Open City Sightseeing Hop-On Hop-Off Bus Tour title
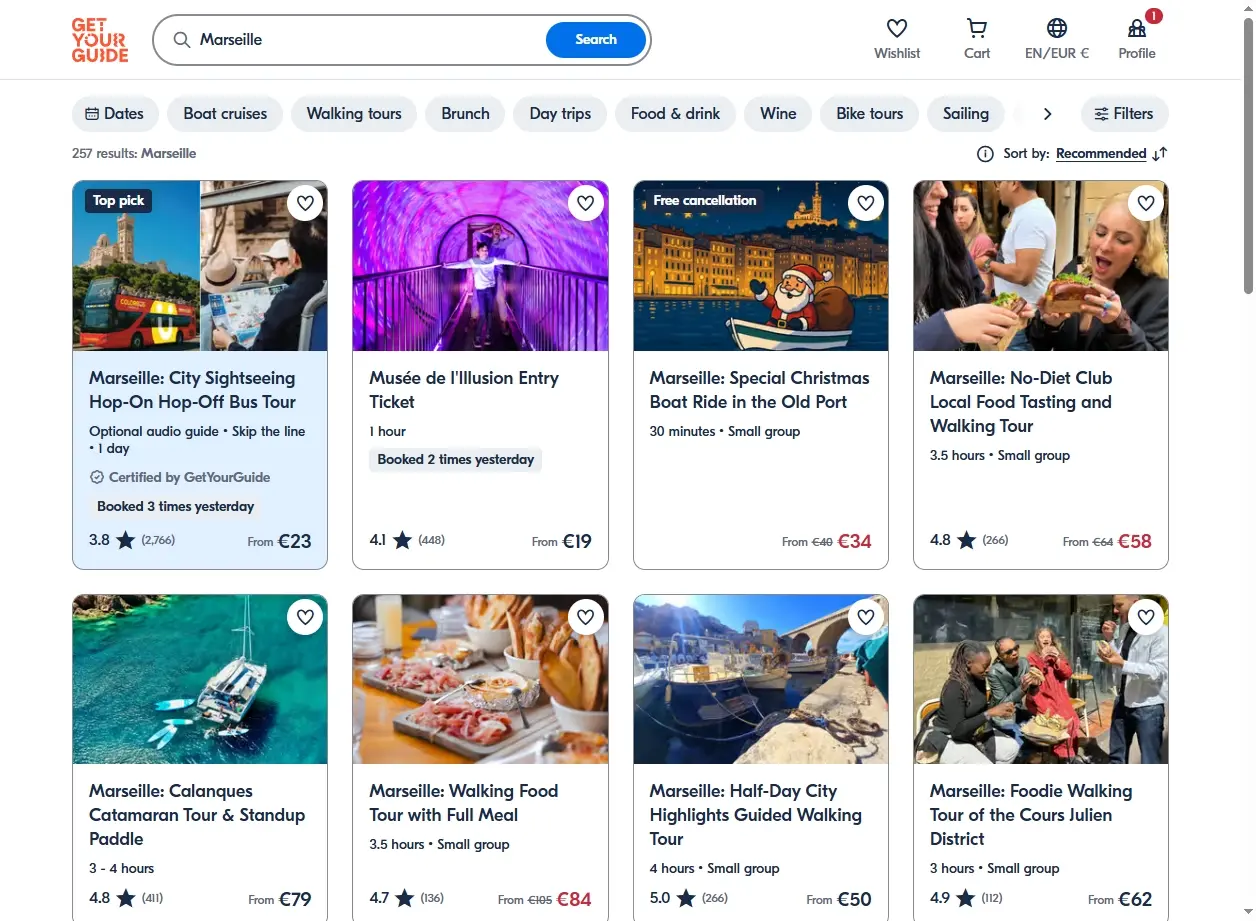The width and height of the screenshot is (1256, 921). (x=192, y=390)
